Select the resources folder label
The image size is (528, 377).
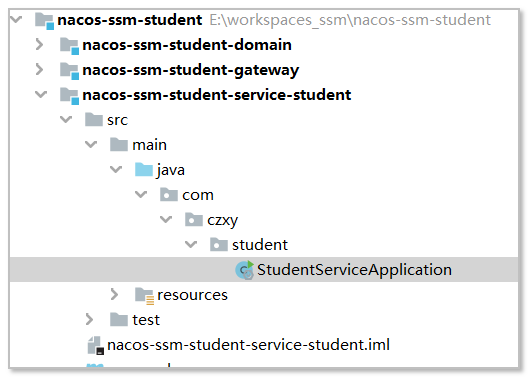tap(193, 295)
